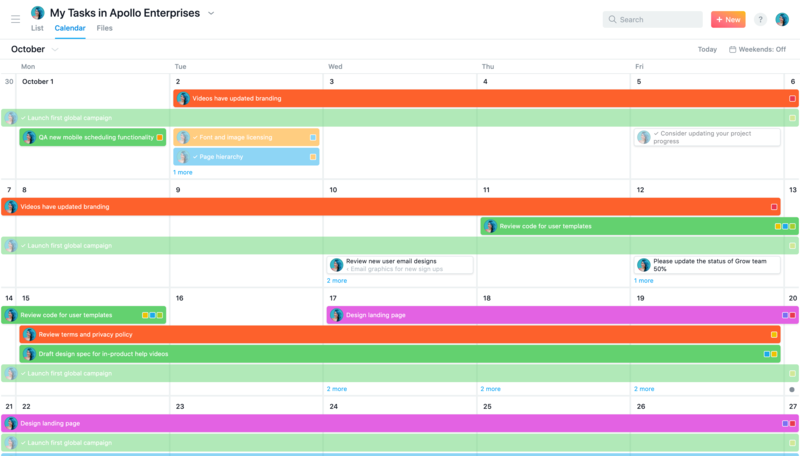Image resolution: width=800 pixels, height=456 pixels.
Task: Open the October month dropdown chevron
Action: tap(55, 49)
